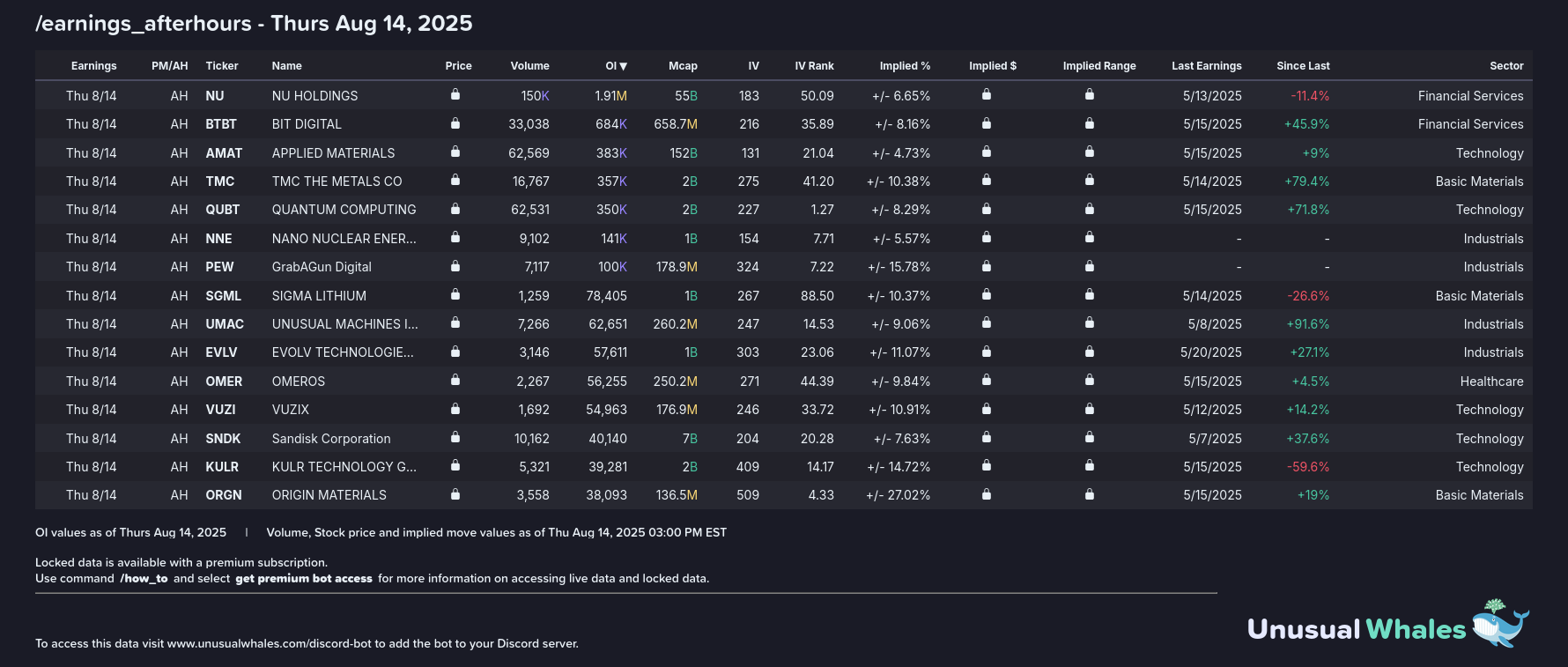
Task: Click the Implied Range lock icon for BTBT
Action: point(1090,122)
